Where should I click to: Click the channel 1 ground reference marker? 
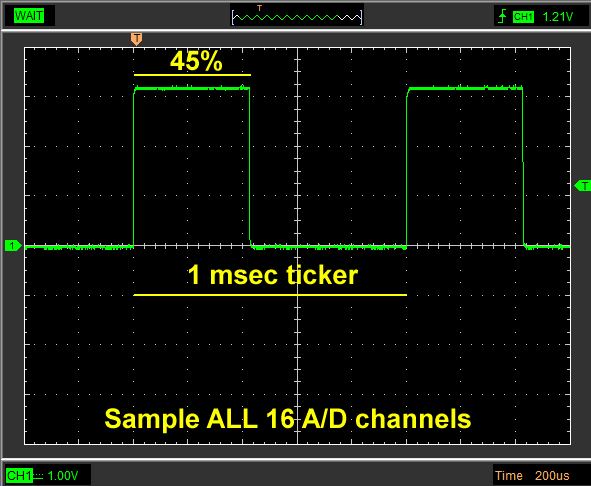click(12, 246)
